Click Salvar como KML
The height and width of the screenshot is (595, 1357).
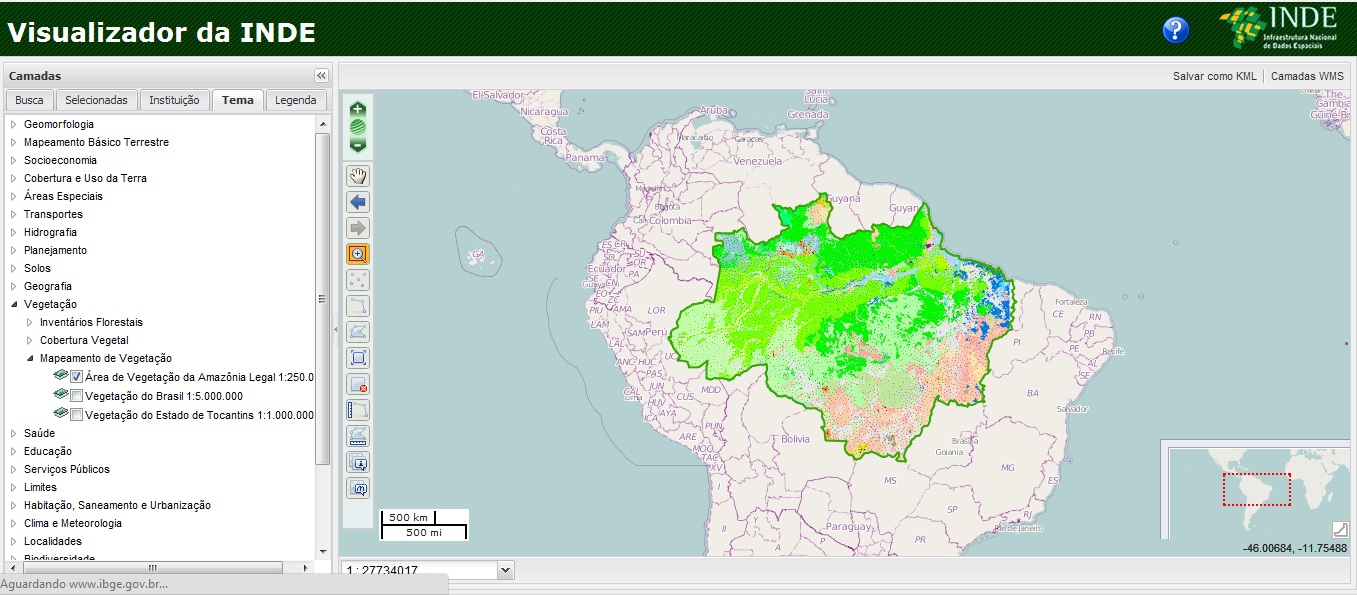(x=1214, y=76)
